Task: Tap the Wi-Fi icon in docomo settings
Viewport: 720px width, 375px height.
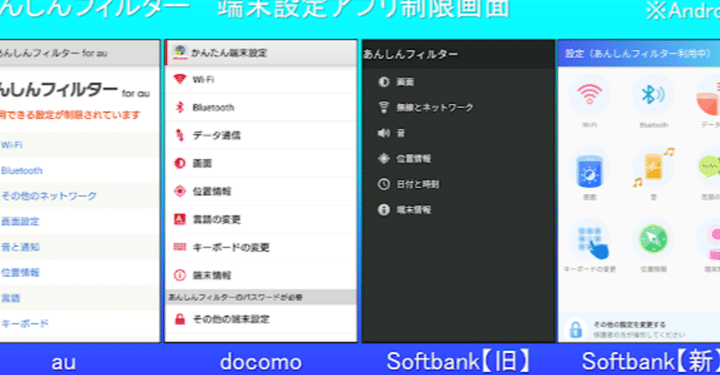Action: pyautogui.click(x=180, y=79)
